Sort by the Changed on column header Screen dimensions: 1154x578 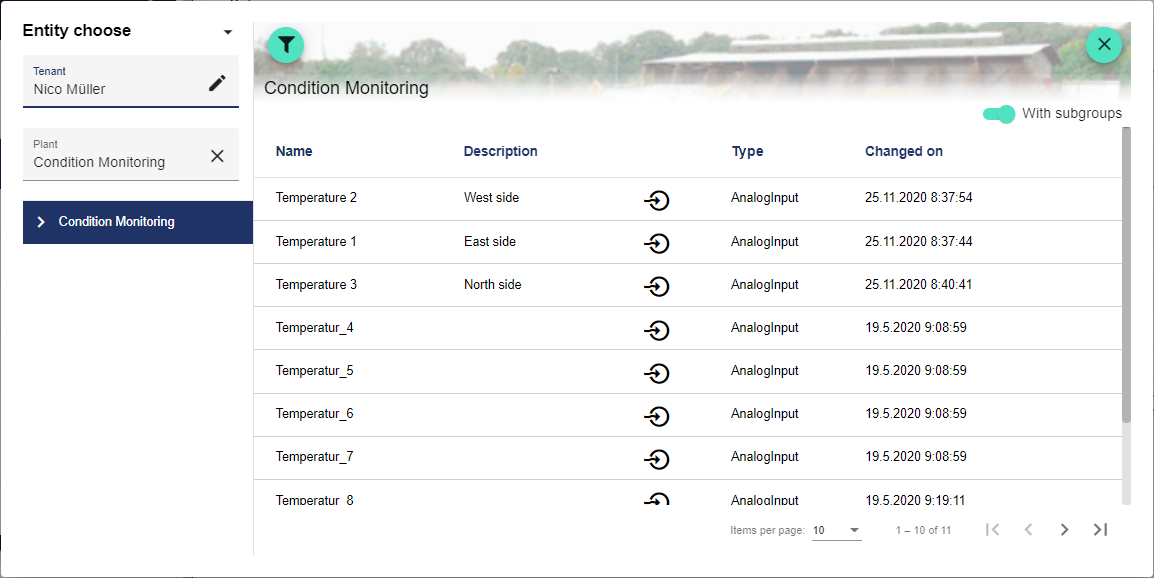point(903,152)
